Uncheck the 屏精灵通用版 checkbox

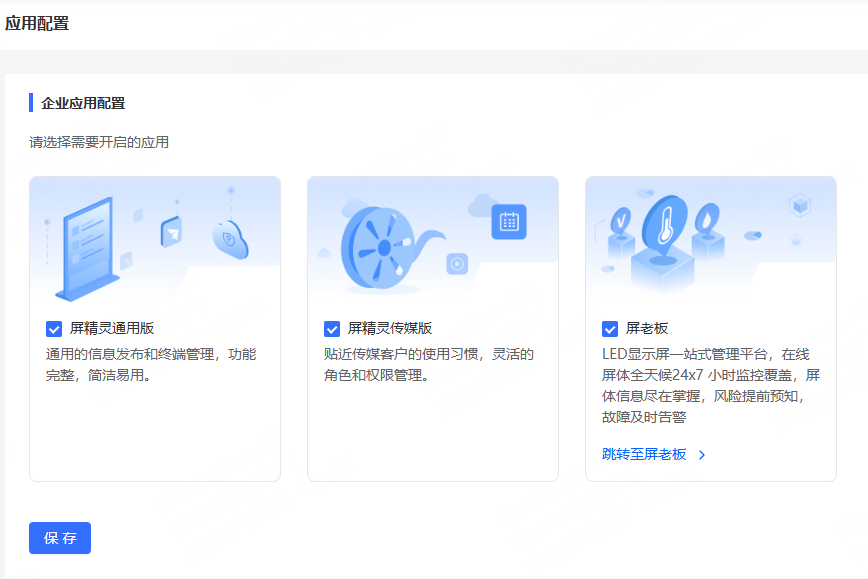pos(54,328)
